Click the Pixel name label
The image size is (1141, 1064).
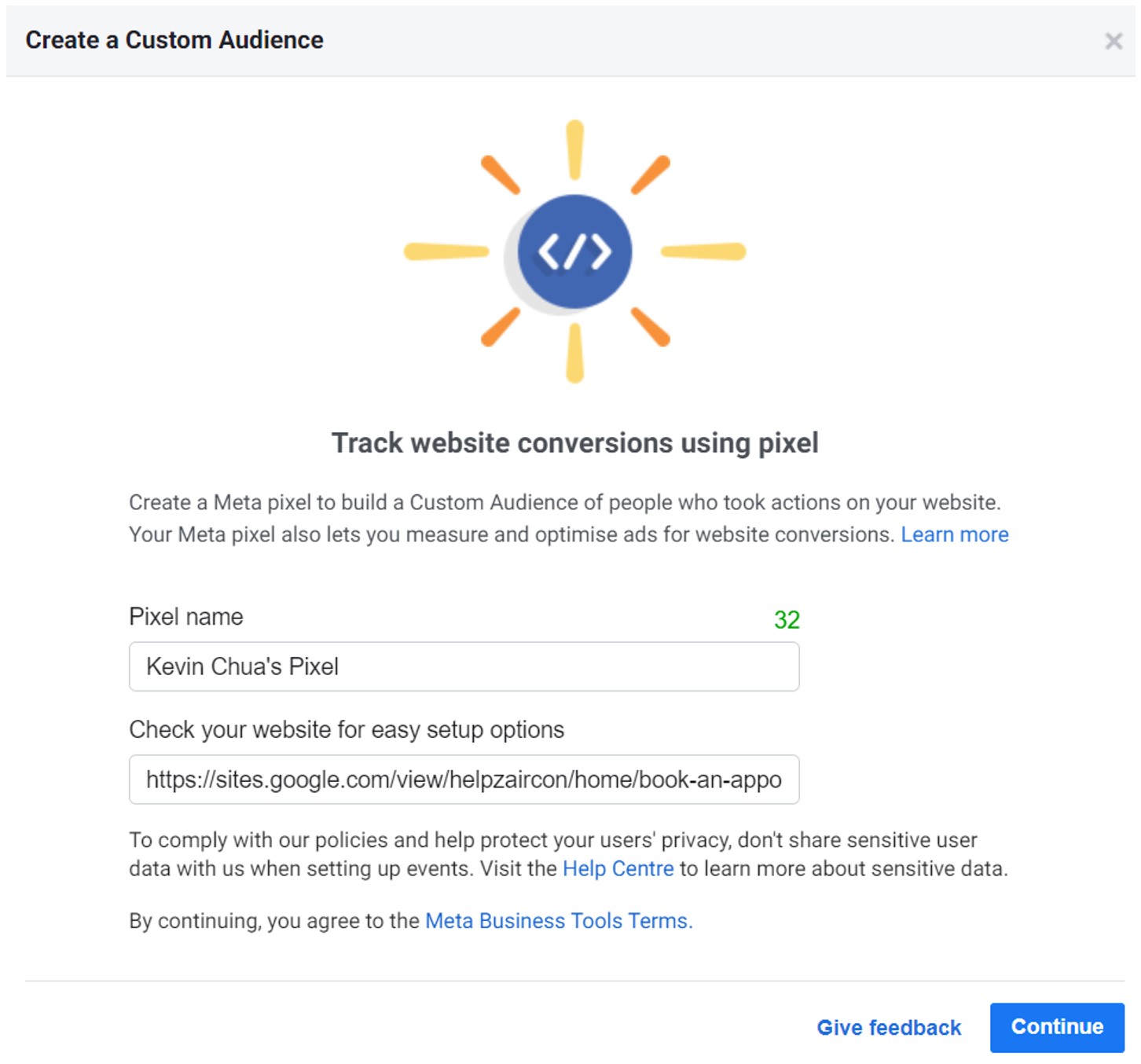tap(186, 617)
